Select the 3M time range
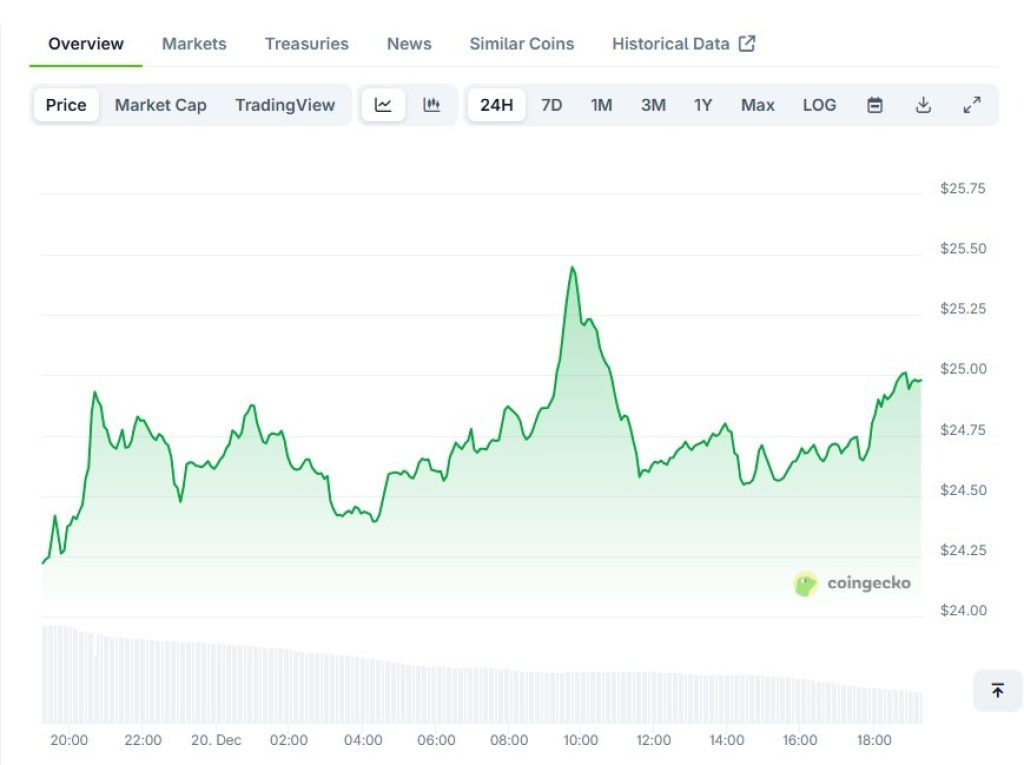The image size is (1024, 765). click(x=653, y=105)
